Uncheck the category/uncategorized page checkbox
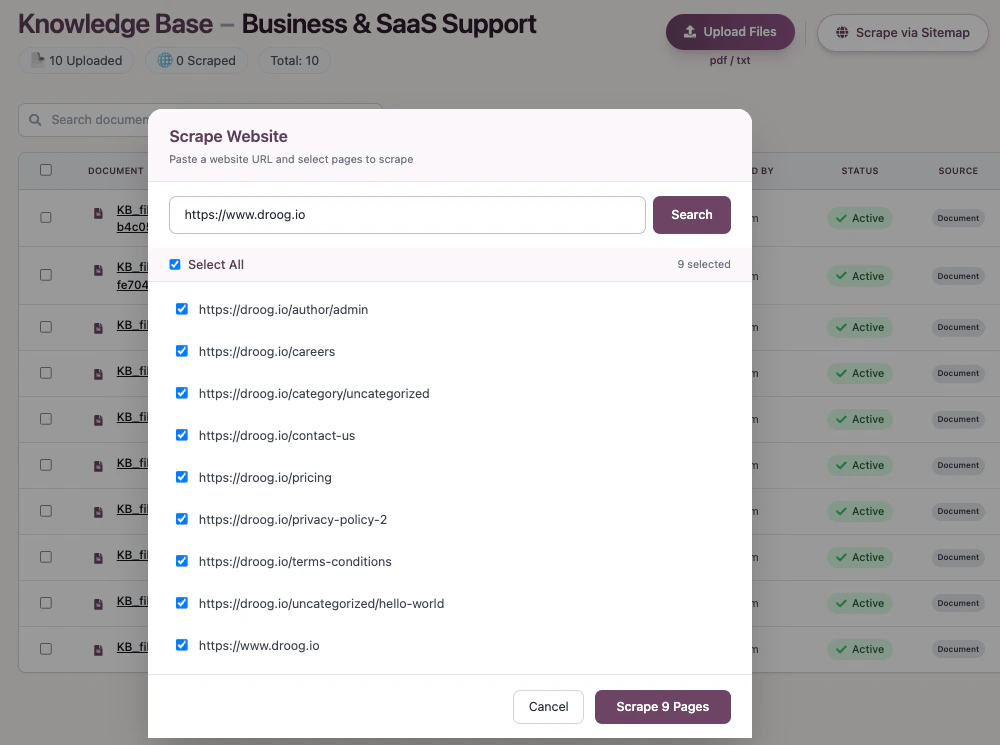The image size is (1000, 745). [182, 394]
